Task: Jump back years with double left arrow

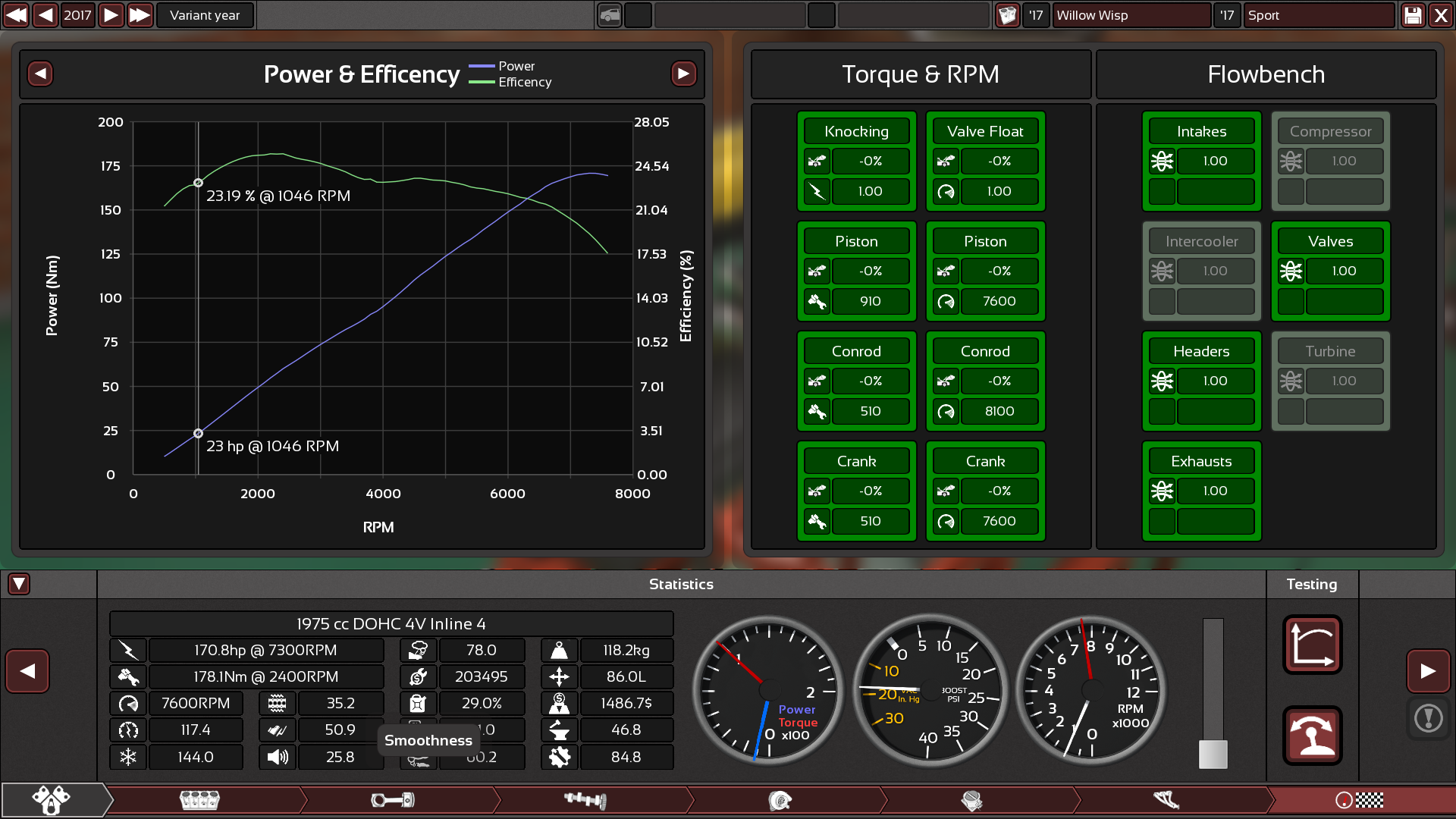Action: coord(16,15)
